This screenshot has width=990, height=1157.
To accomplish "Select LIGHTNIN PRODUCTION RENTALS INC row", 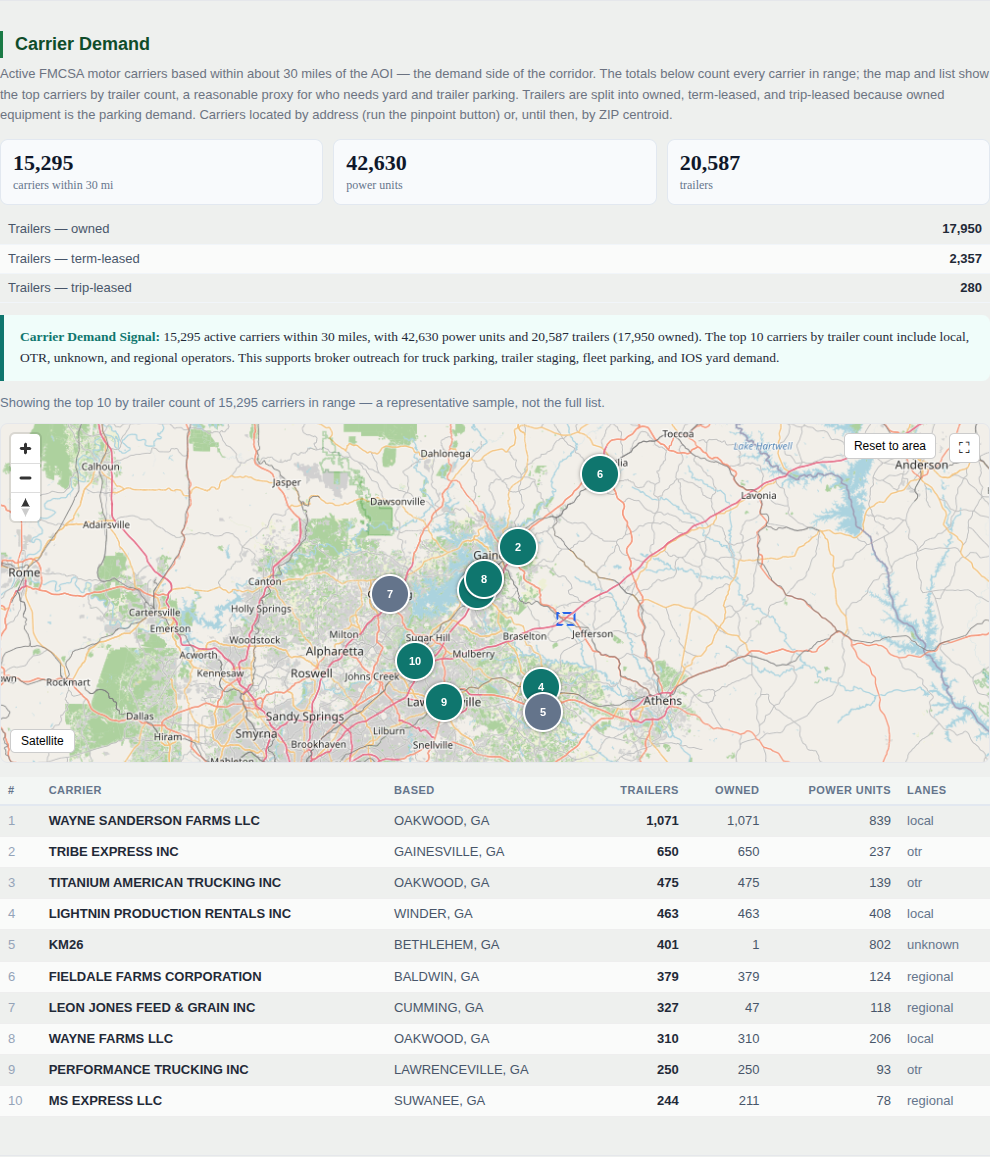I will click(495, 913).
